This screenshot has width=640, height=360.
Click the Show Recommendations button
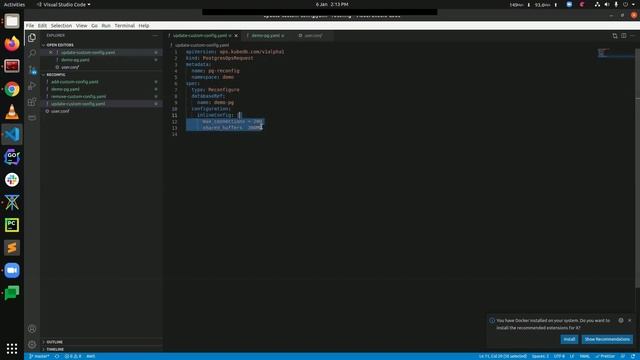[607, 339]
